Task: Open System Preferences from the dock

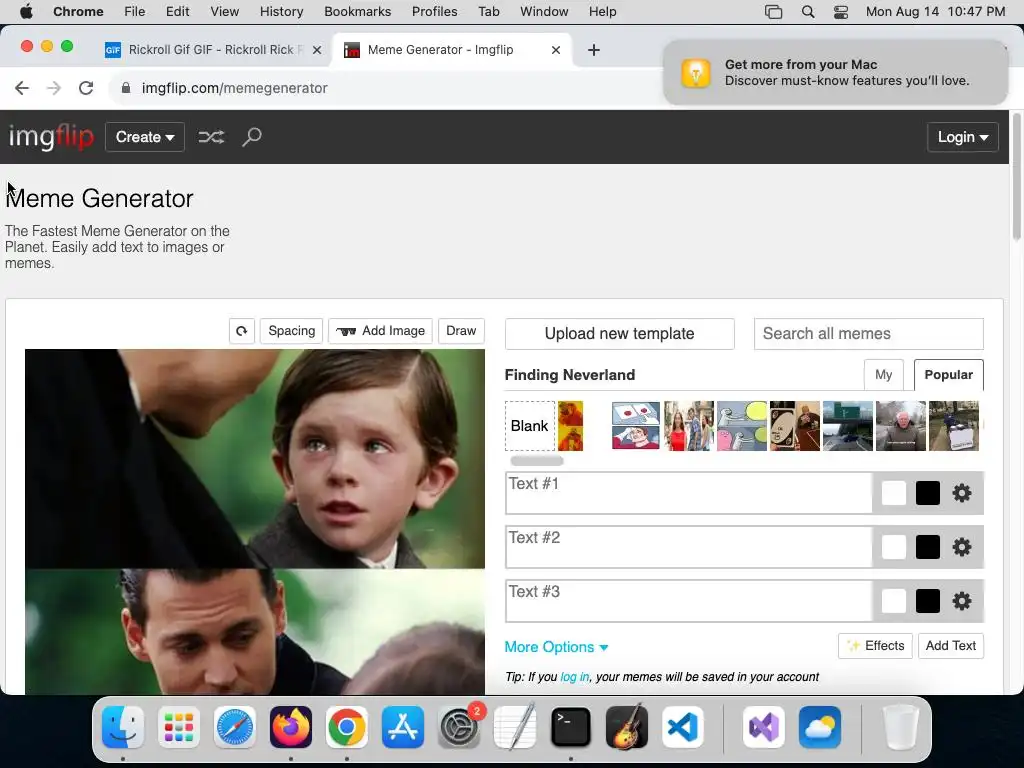Action: coord(458,727)
